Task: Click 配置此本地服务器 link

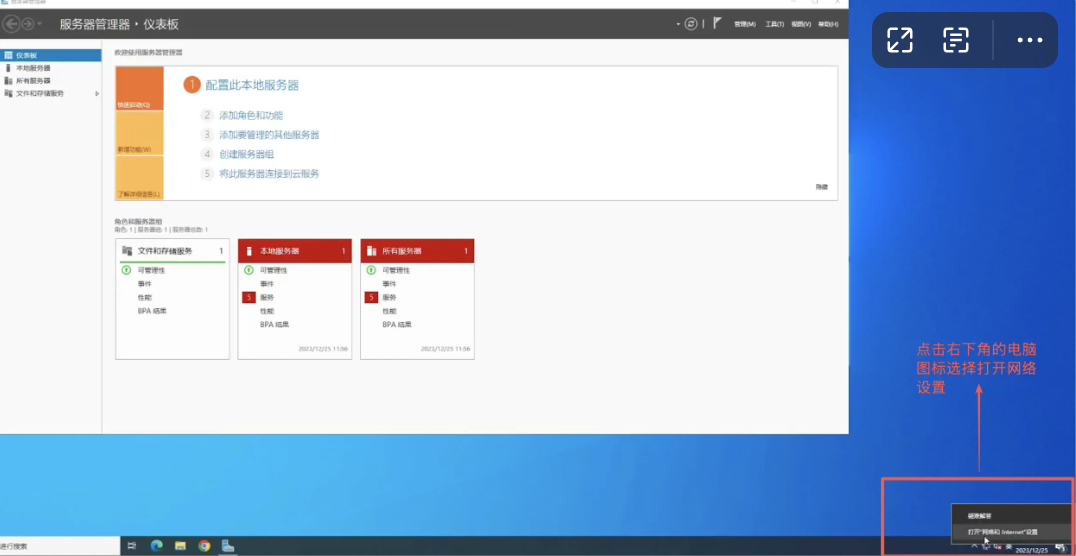Action: pos(252,85)
